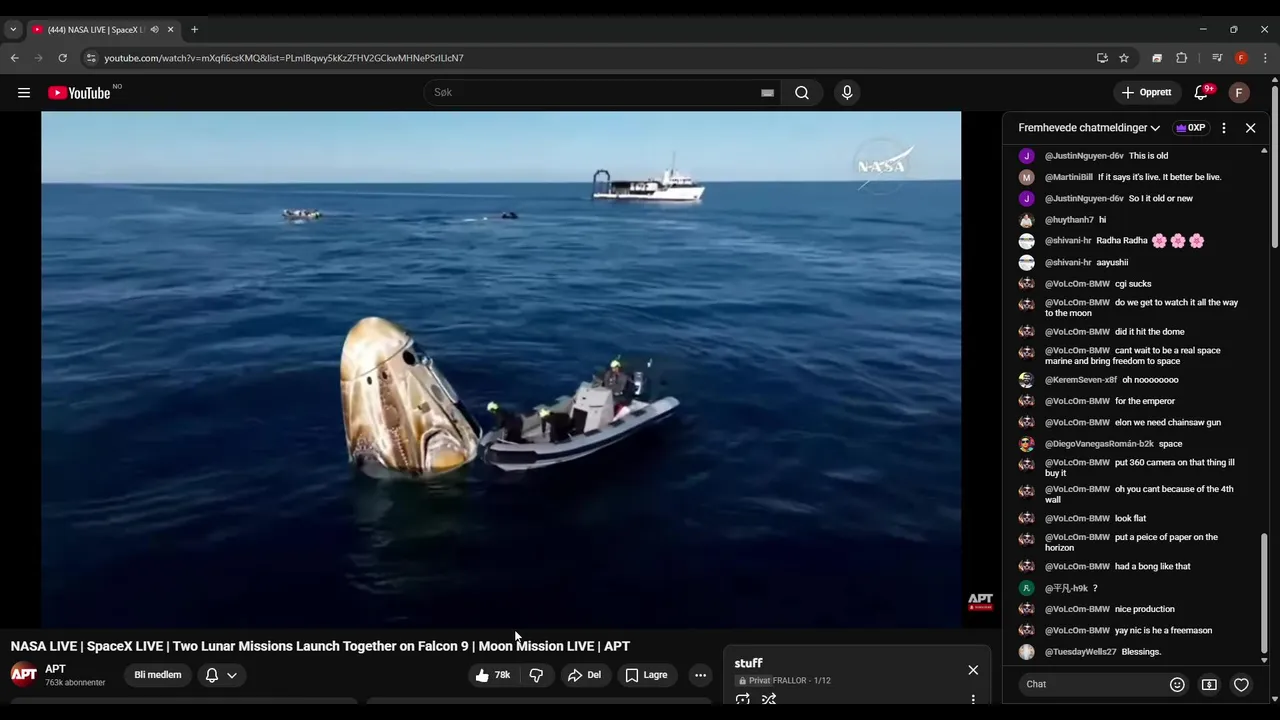Close the NASA LIVE browser tab
The width and height of the screenshot is (1280, 720).
pyautogui.click(x=170, y=29)
